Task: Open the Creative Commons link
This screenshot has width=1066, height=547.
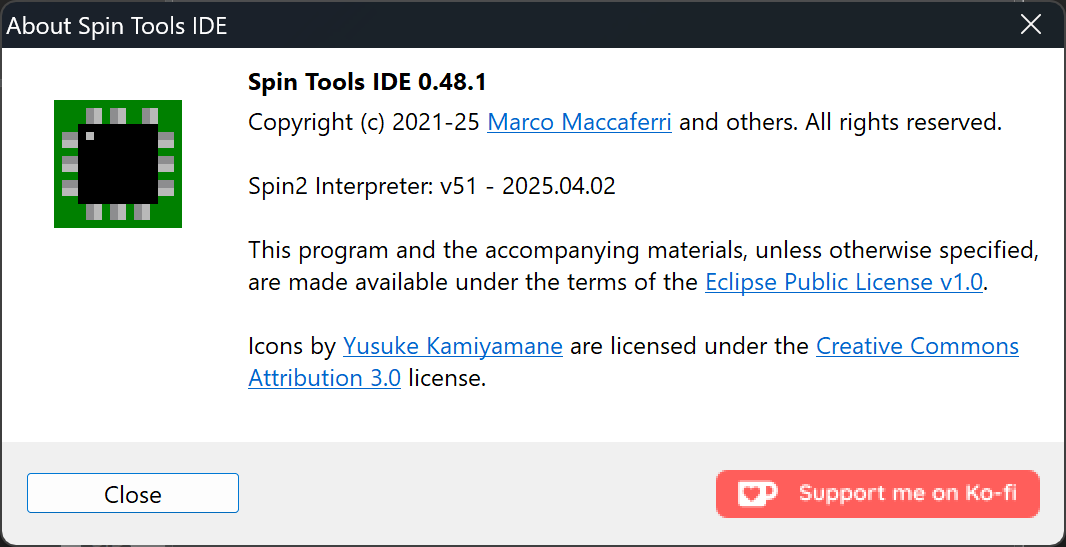Action: click(x=917, y=347)
